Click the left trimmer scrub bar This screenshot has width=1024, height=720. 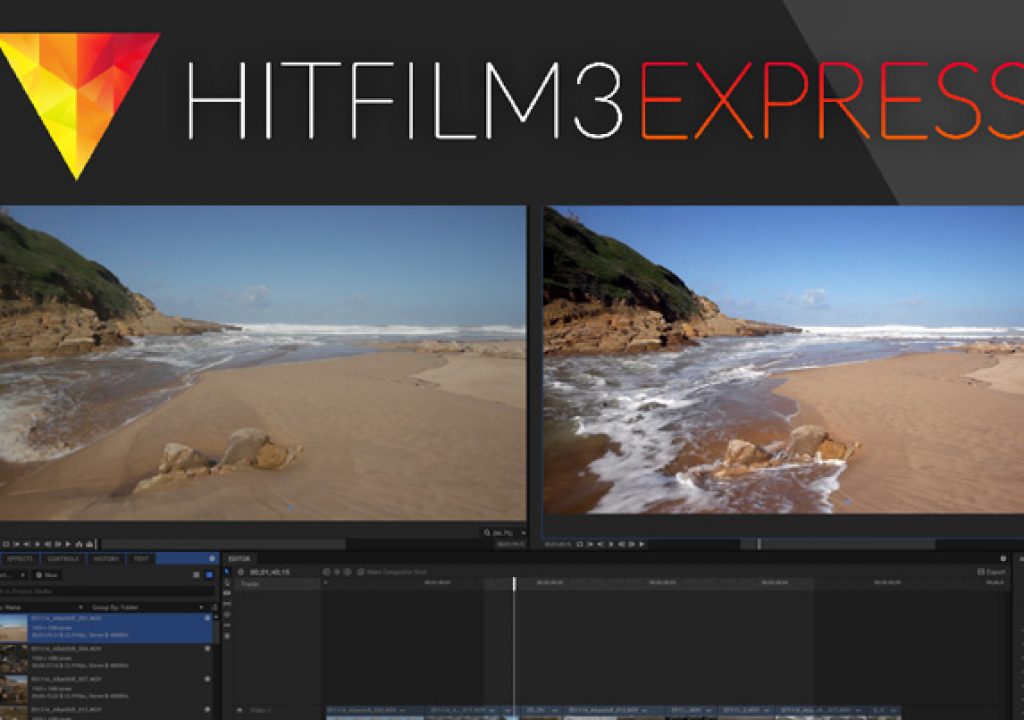(x=223, y=544)
